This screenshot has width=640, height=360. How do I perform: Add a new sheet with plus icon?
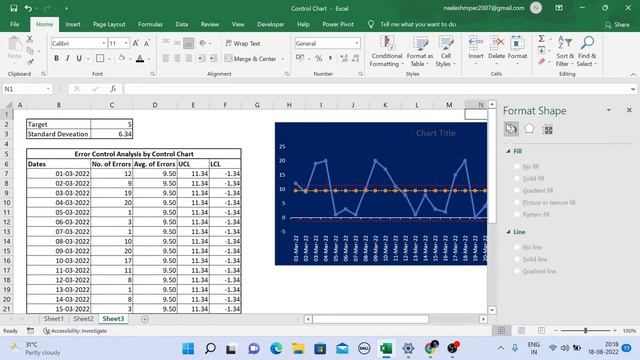(x=145, y=319)
